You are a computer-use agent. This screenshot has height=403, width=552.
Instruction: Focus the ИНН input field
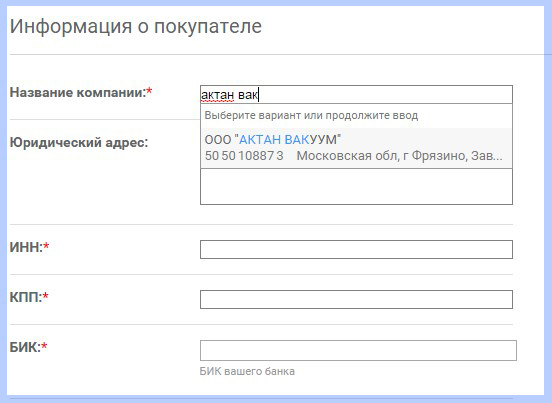[x=356, y=250]
